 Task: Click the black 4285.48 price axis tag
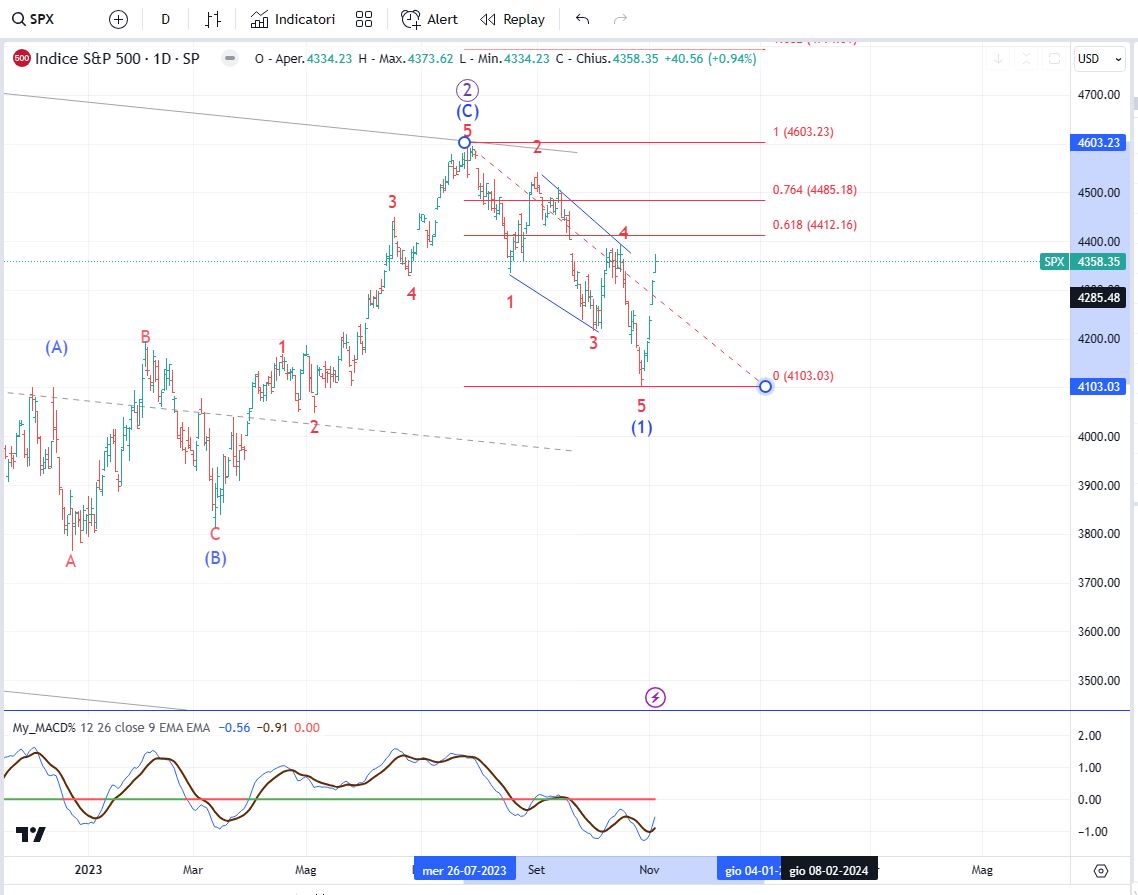[x=1099, y=298]
